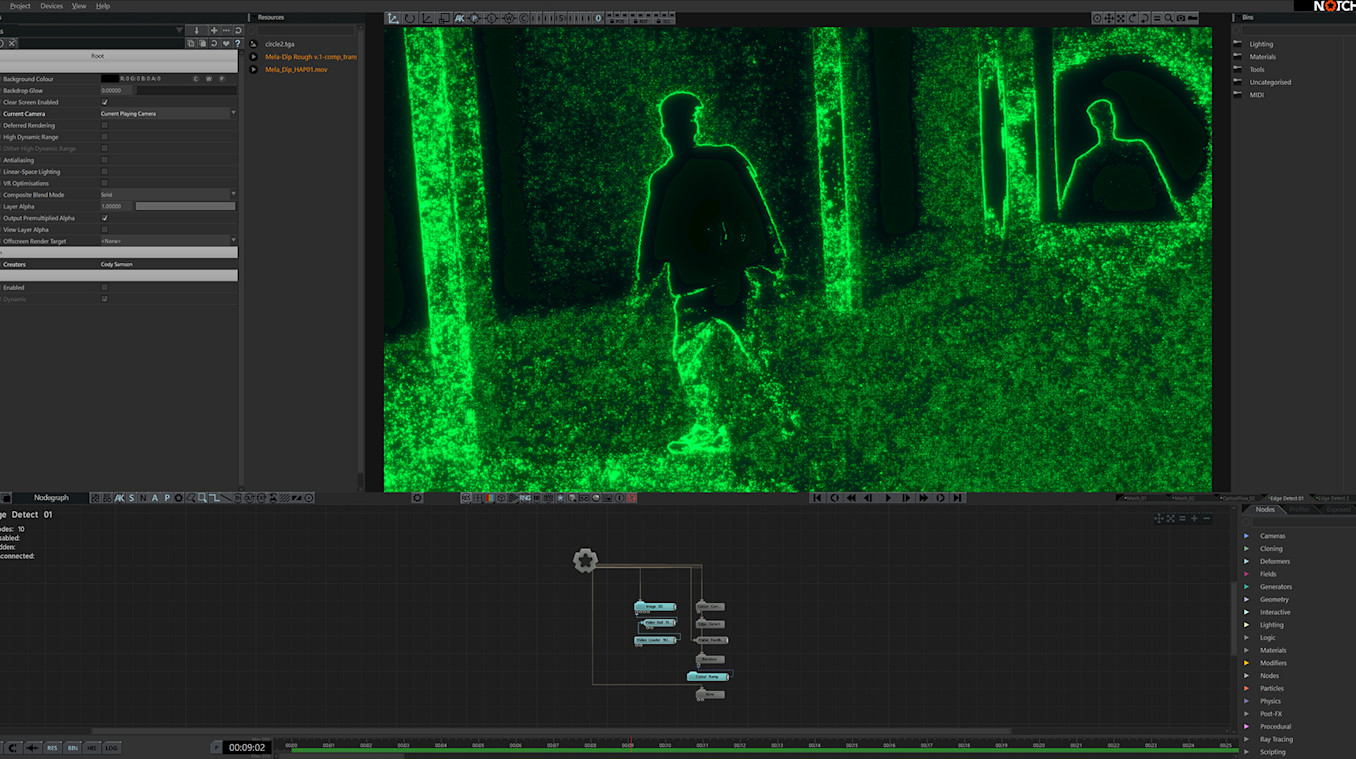
Task: Expand the Particles node category
Action: [x=1246, y=688]
